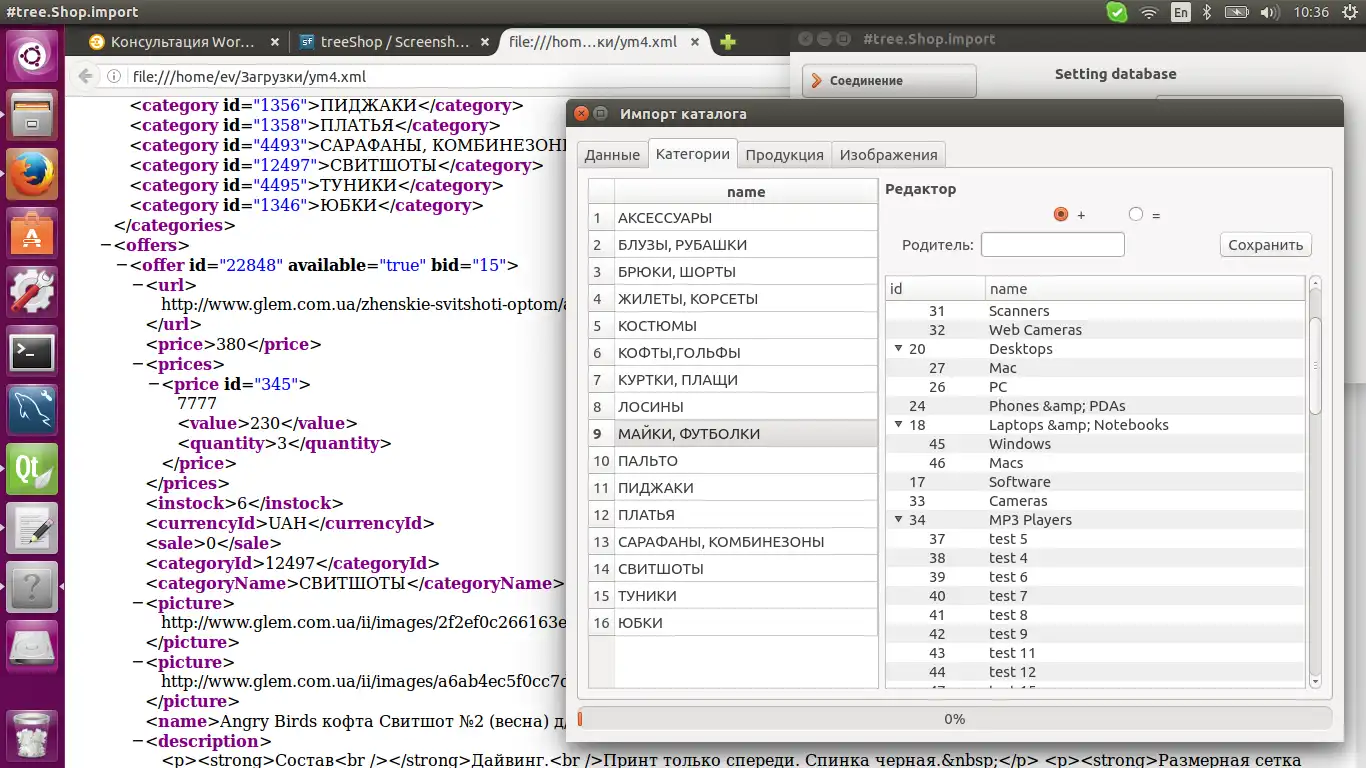This screenshot has height=768, width=1366.
Task: Open the Files manager from launcher
Action: [32, 116]
